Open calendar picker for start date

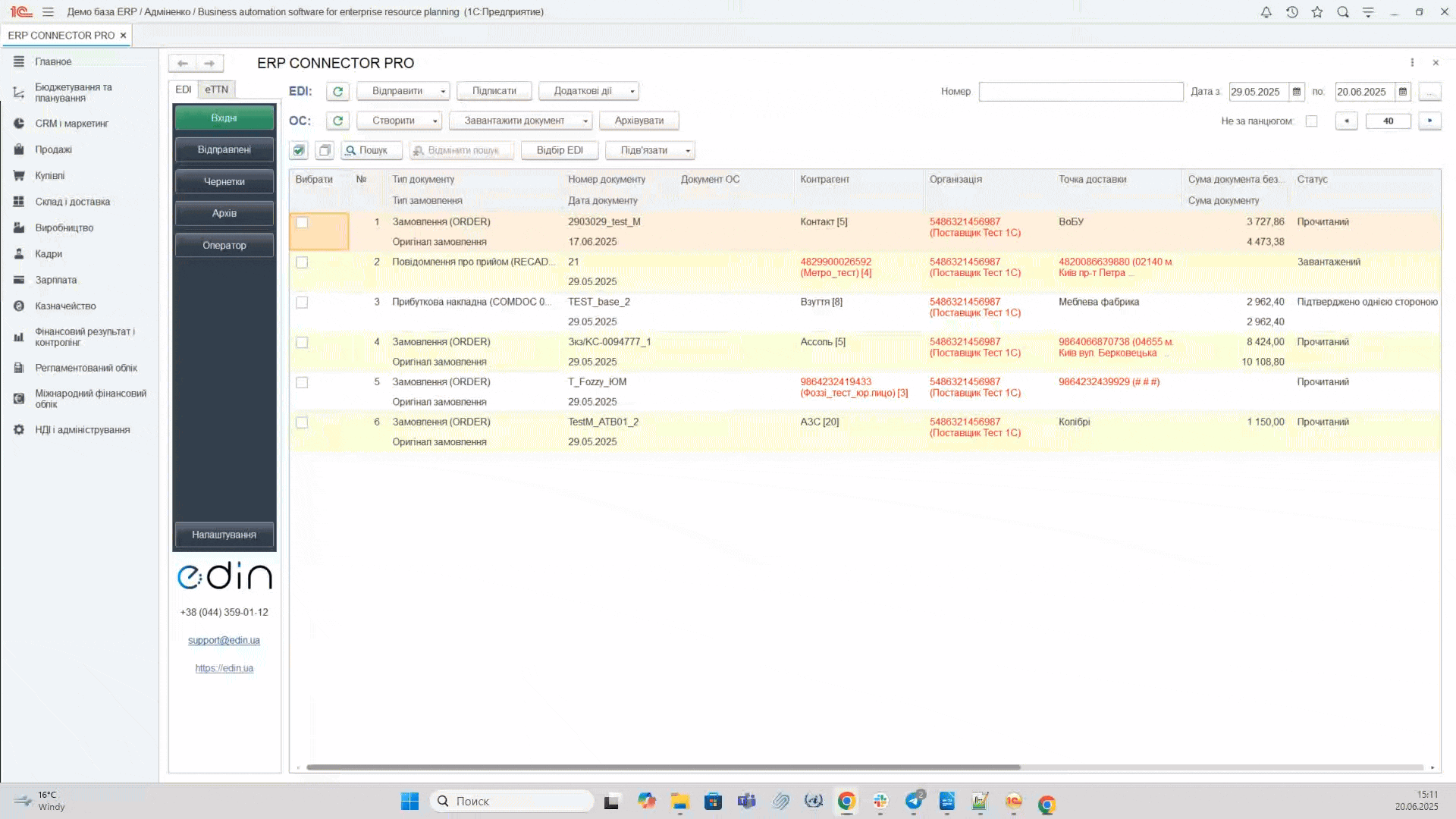click(1297, 92)
